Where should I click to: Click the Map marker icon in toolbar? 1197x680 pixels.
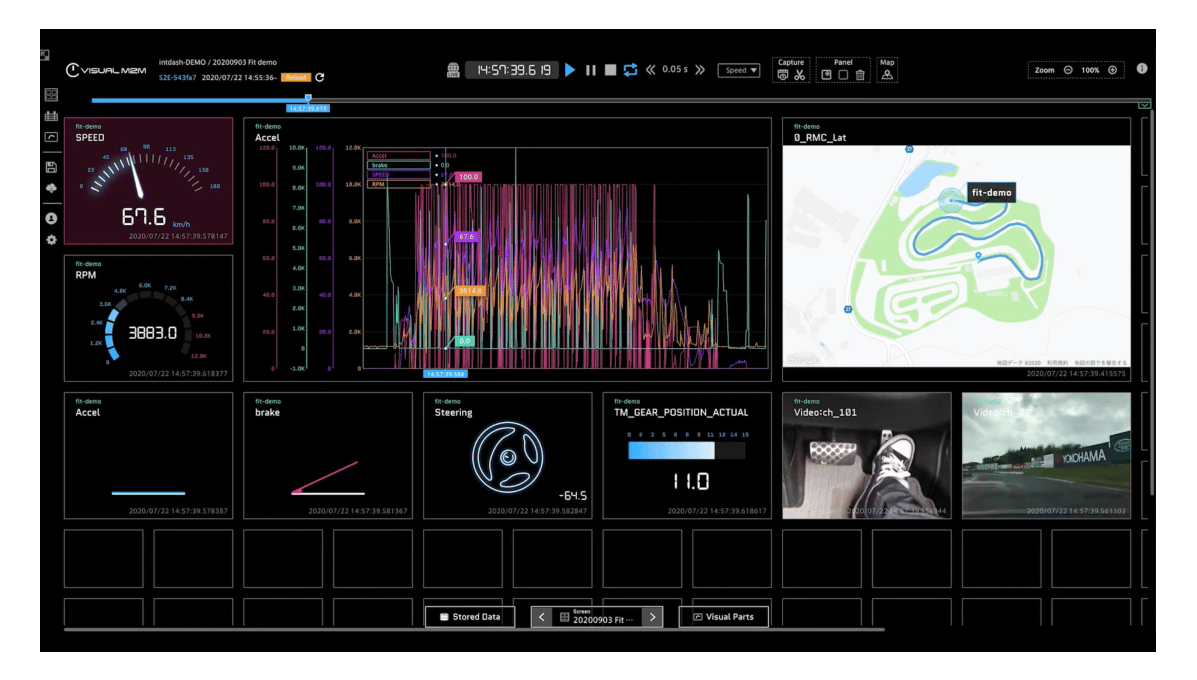pyautogui.click(x=887, y=75)
